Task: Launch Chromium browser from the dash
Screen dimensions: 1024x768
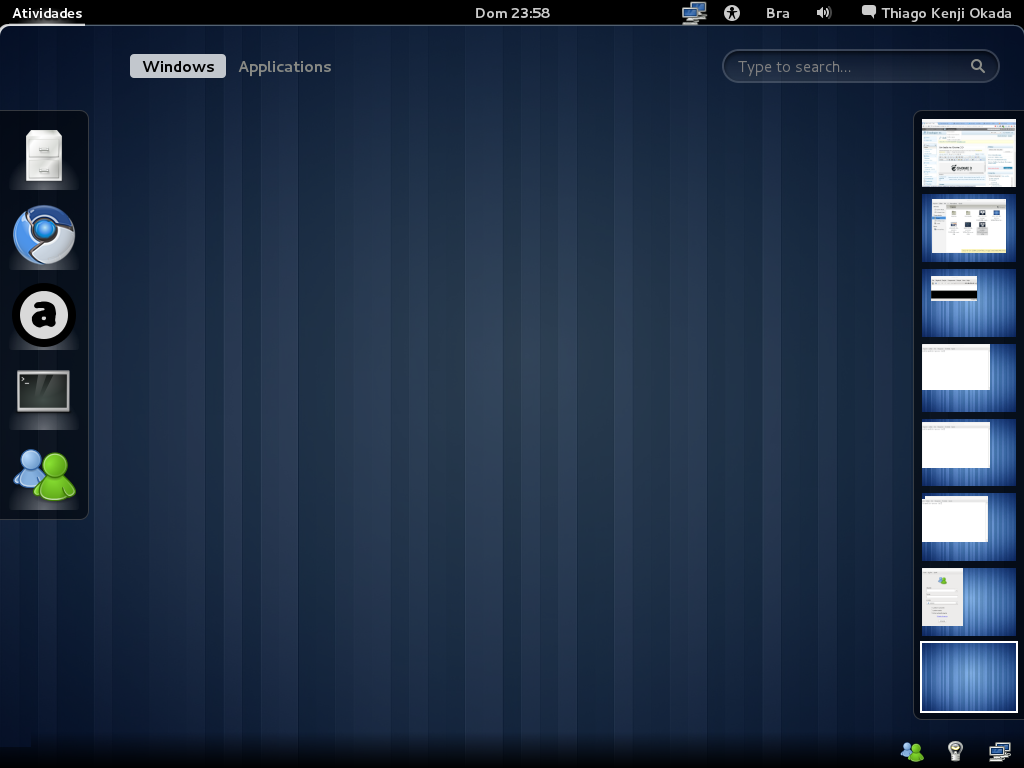Action: (x=44, y=235)
